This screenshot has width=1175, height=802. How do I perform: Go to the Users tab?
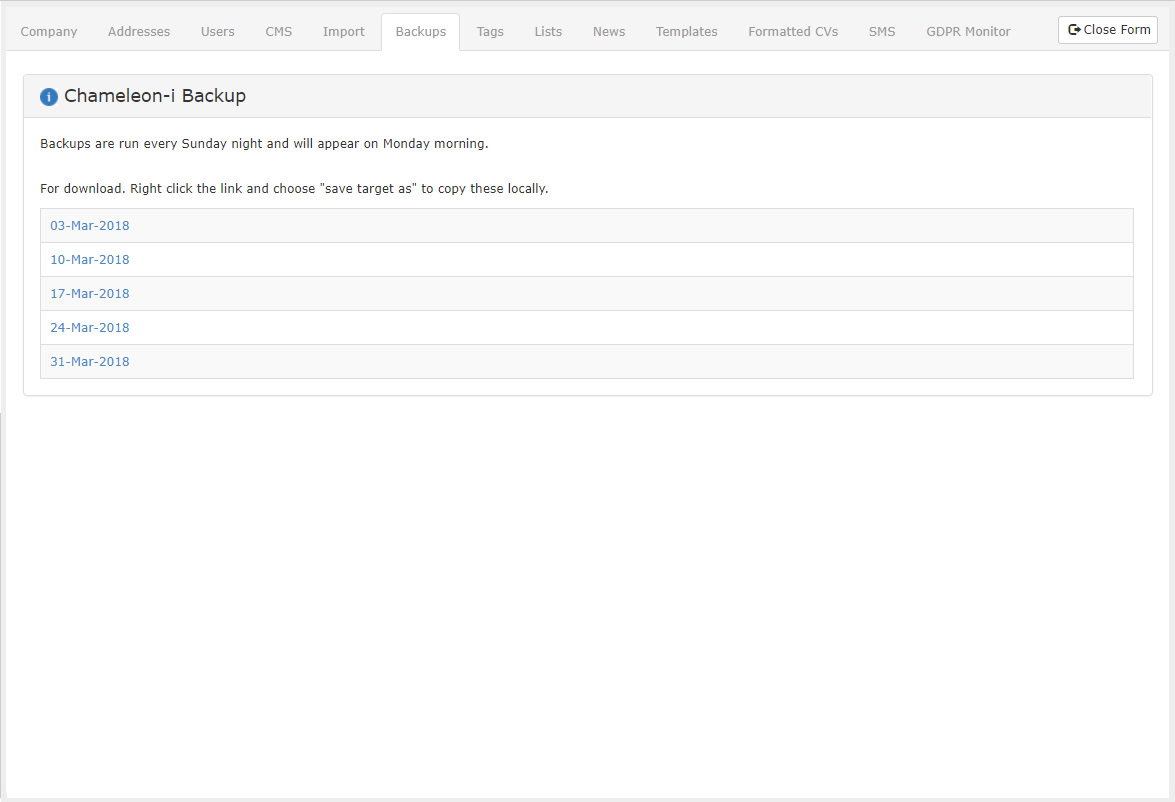click(x=217, y=31)
